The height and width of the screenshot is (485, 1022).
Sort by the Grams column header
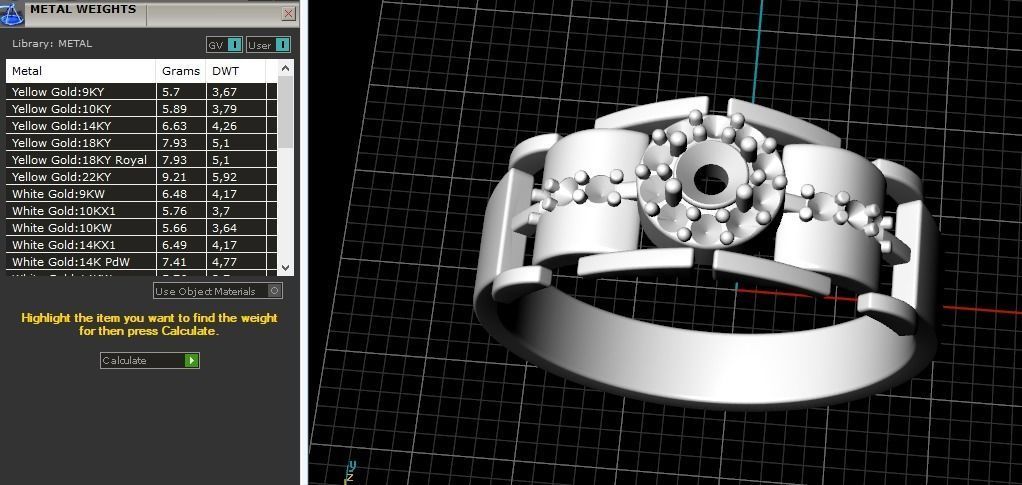click(181, 71)
